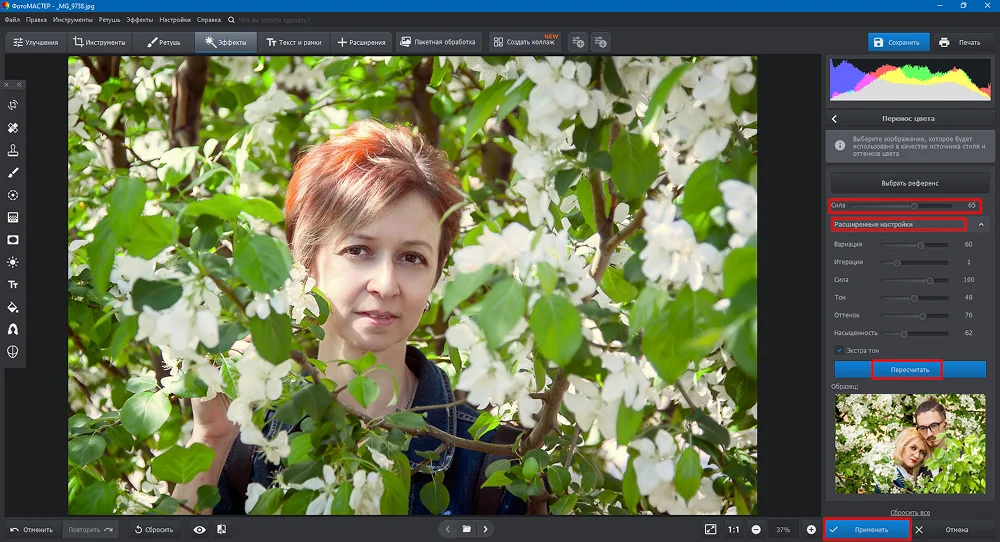Click Отменить undo button
1000x542 pixels.
pyautogui.click(x=32, y=529)
